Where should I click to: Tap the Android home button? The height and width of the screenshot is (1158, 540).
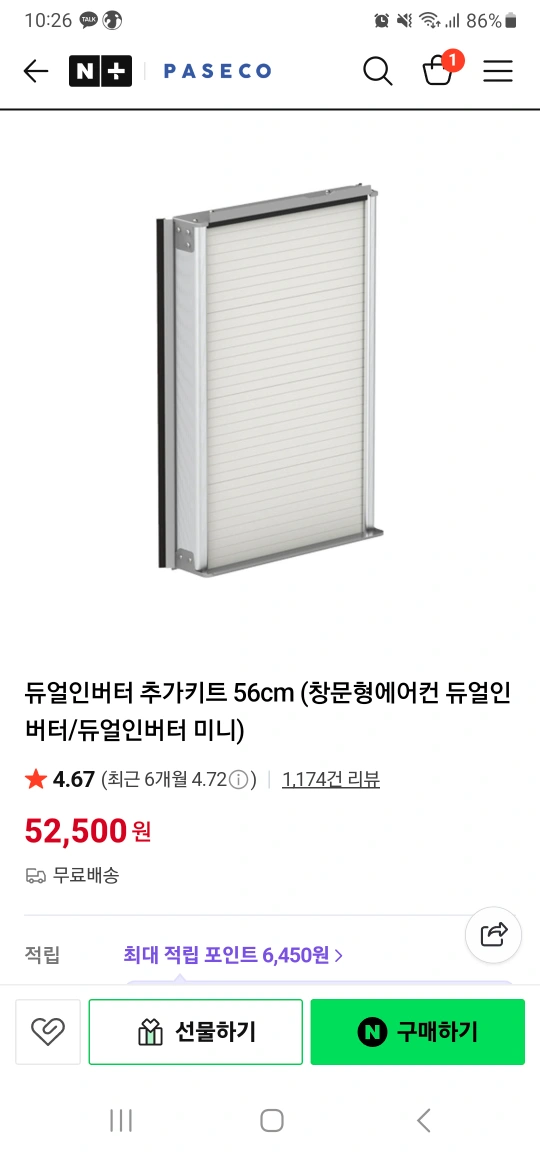click(x=272, y=1120)
